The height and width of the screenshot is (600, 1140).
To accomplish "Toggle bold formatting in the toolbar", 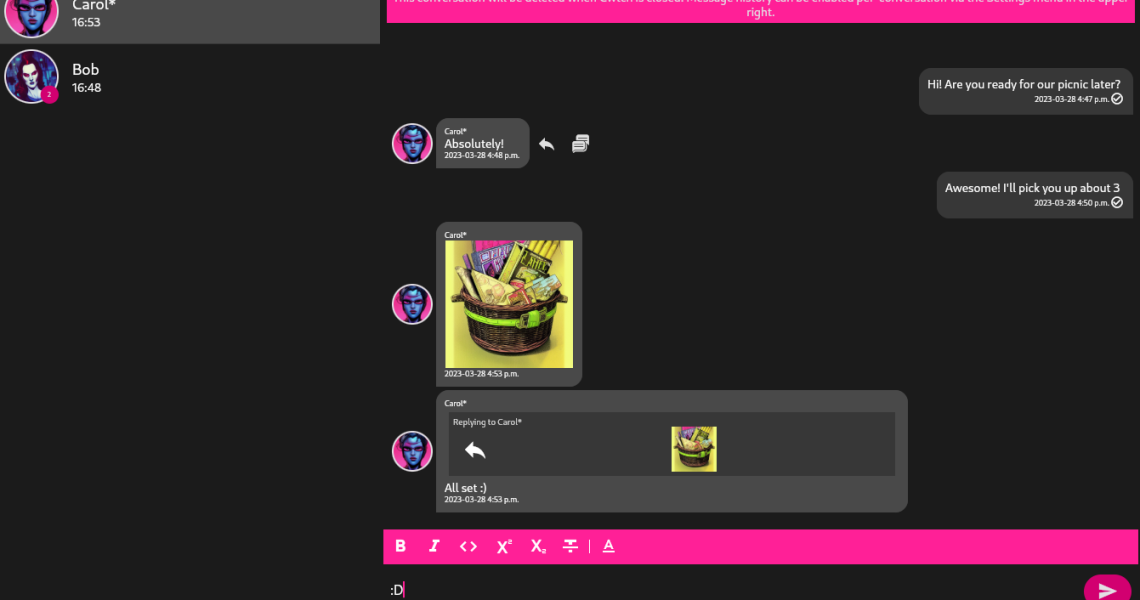I will pyautogui.click(x=400, y=546).
